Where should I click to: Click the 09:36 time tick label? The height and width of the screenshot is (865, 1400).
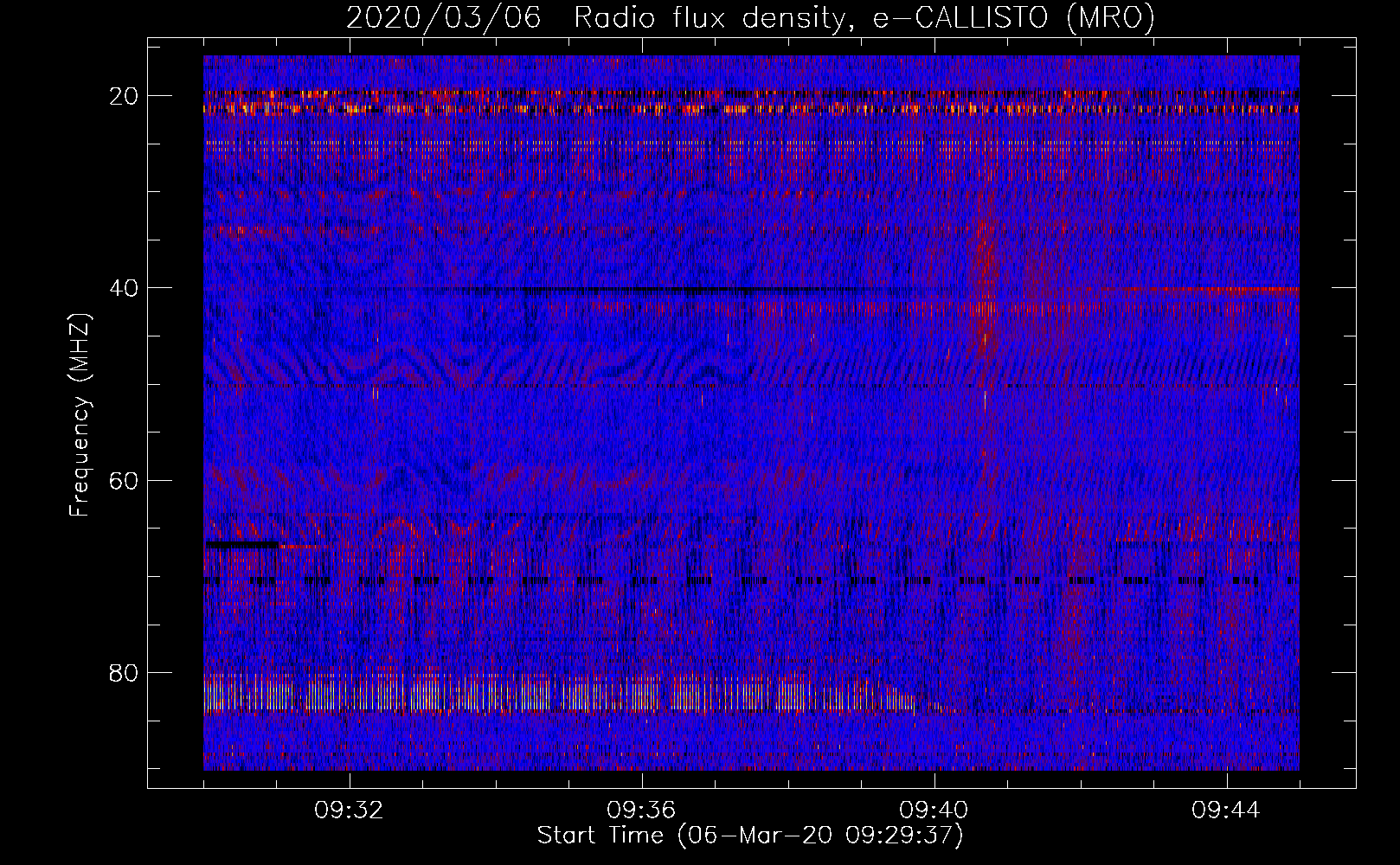[x=641, y=811]
